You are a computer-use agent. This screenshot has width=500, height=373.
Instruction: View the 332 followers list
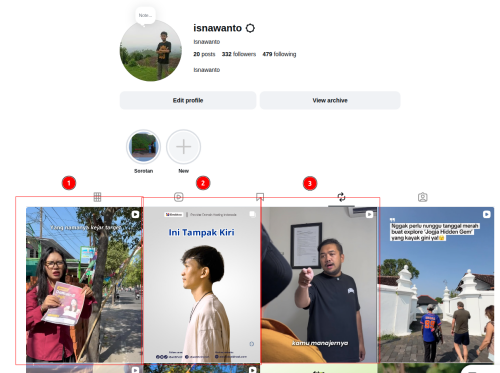[x=239, y=54]
